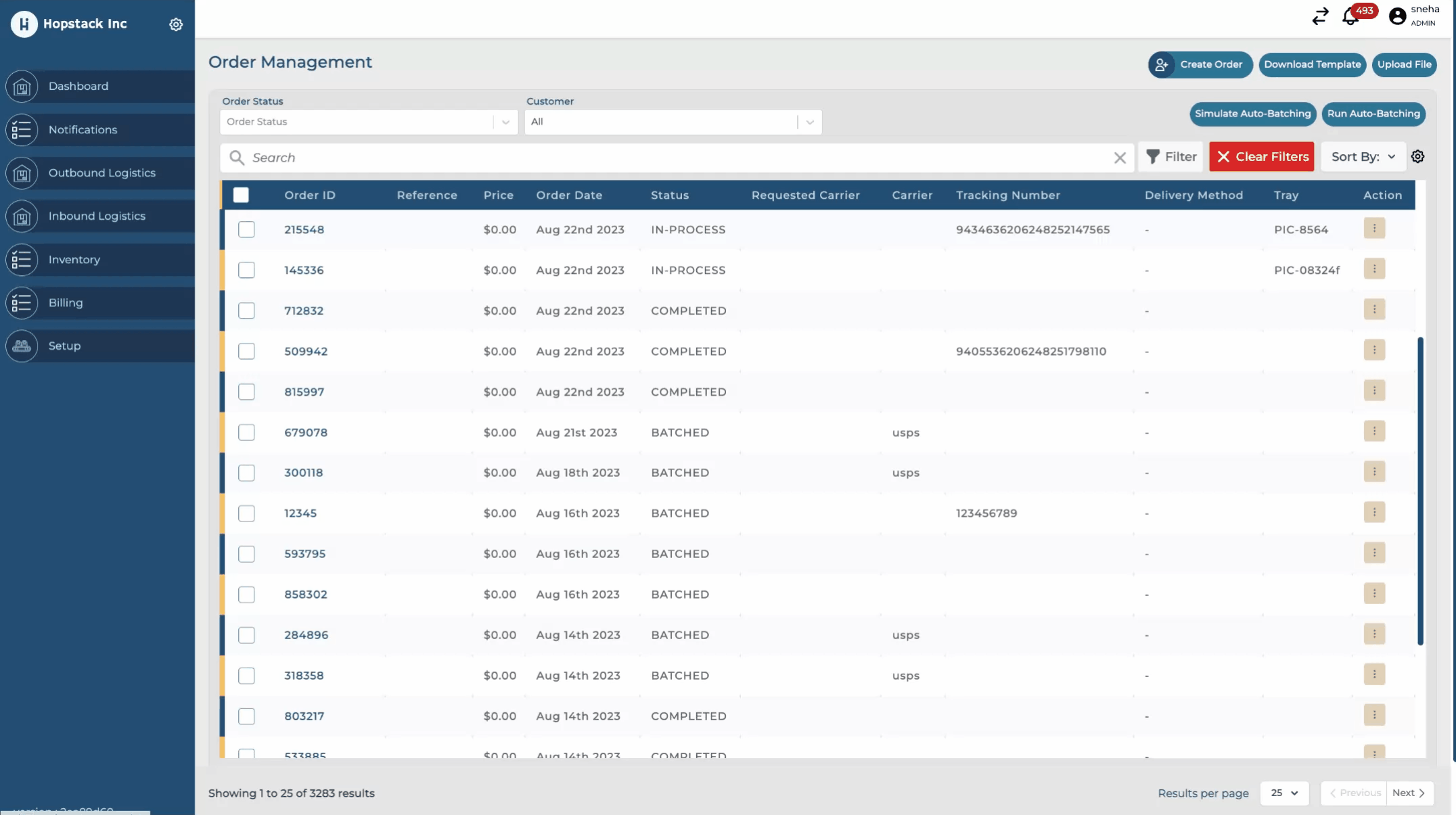Screen dimensions: 1456x815
Task: Open the sneha admin profile icon
Action: pyautogui.click(x=1397, y=16)
